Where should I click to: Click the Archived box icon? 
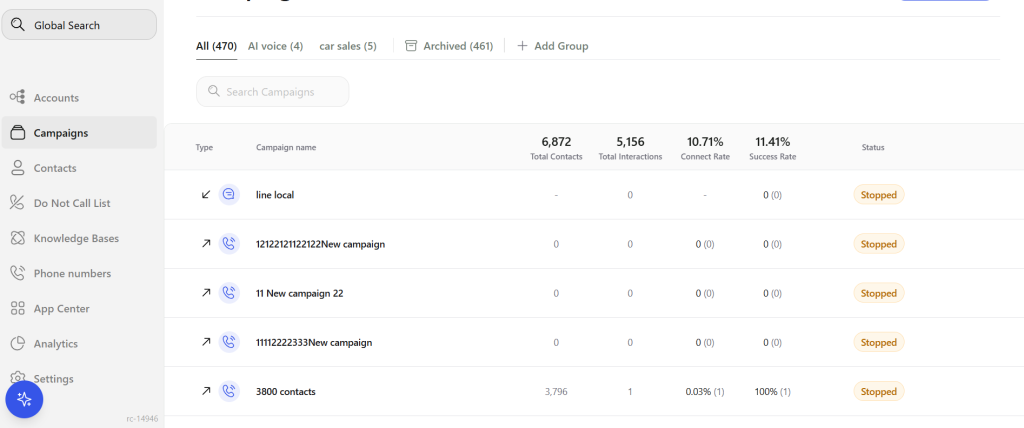[x=411, y=46]
